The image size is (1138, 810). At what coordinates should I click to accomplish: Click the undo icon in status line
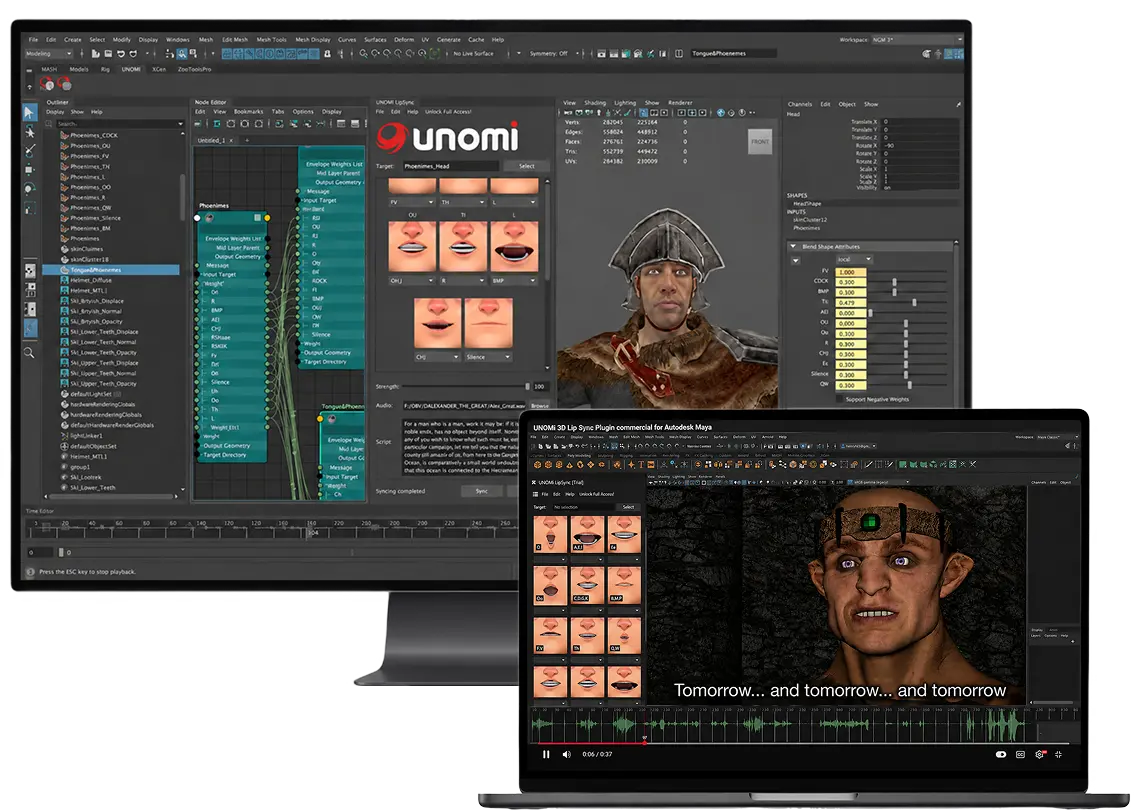[120, 54]
